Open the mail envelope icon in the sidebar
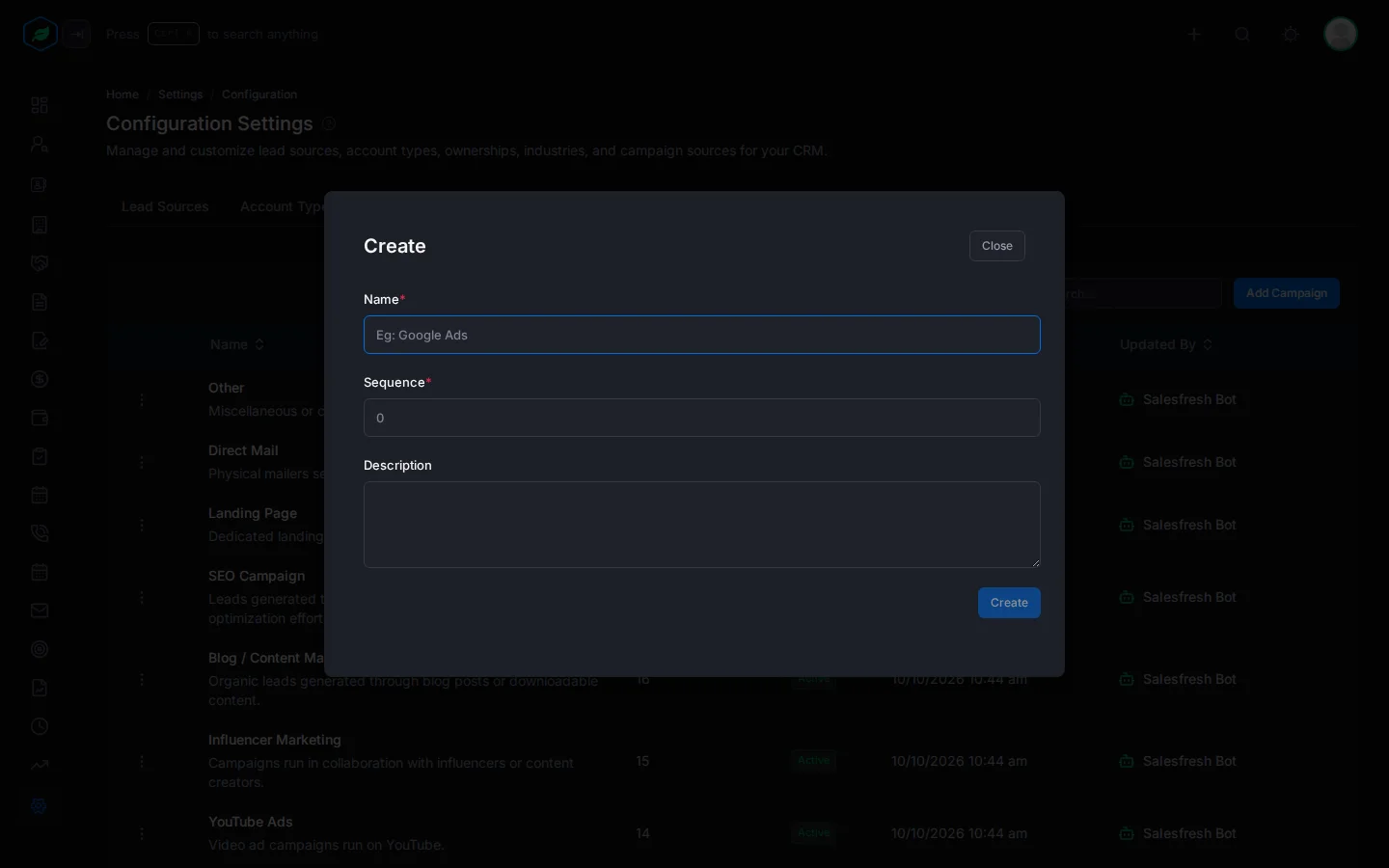The image size is (1389, 868). point(40,610)
